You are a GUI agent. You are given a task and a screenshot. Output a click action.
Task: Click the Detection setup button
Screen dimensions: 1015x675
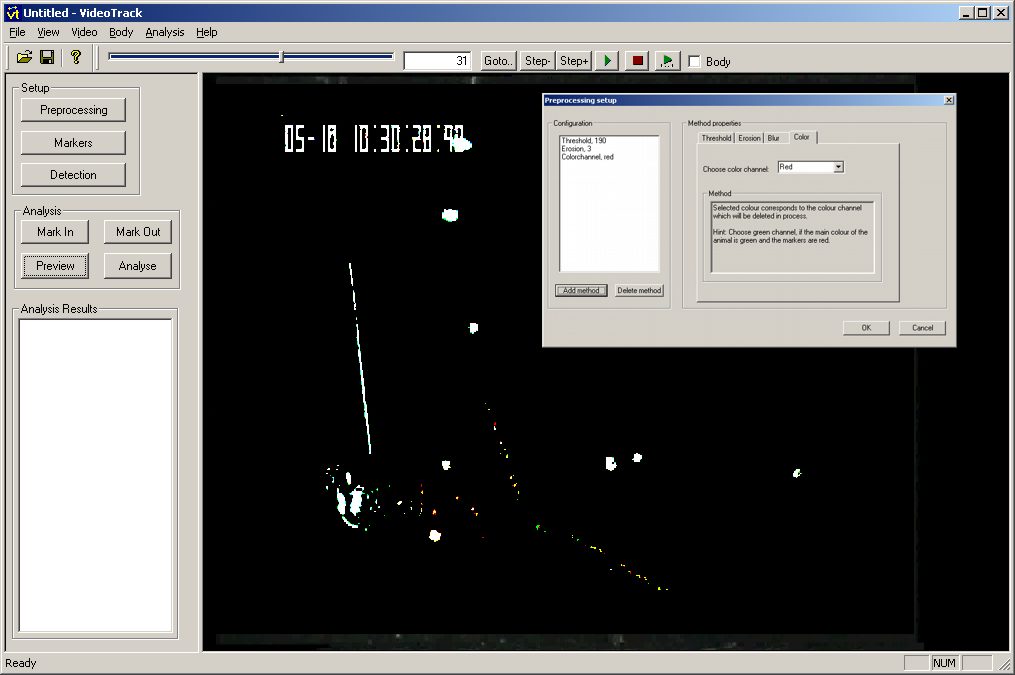coord(73,175)
